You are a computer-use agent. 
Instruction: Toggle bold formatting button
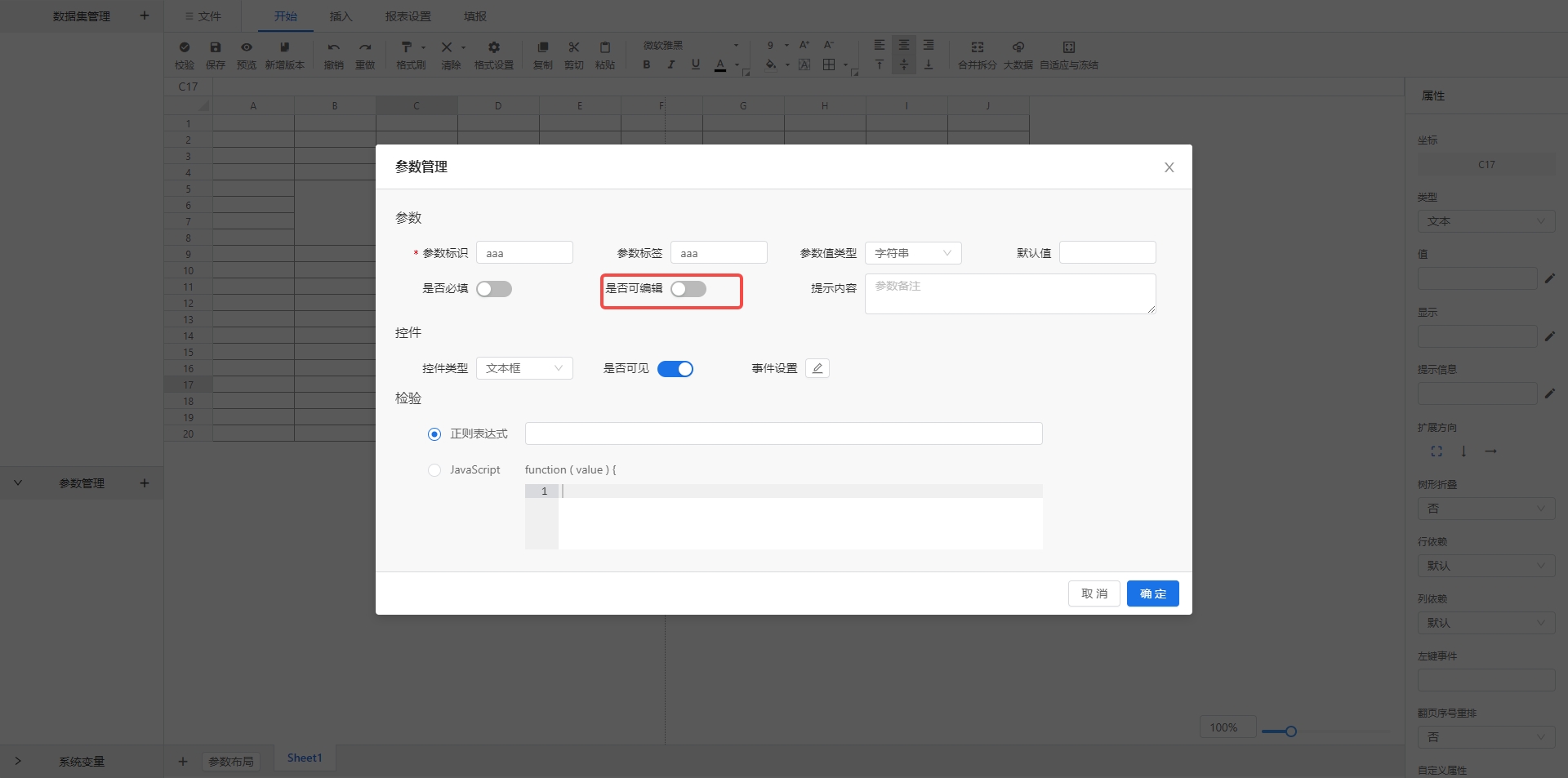[647, 64]
